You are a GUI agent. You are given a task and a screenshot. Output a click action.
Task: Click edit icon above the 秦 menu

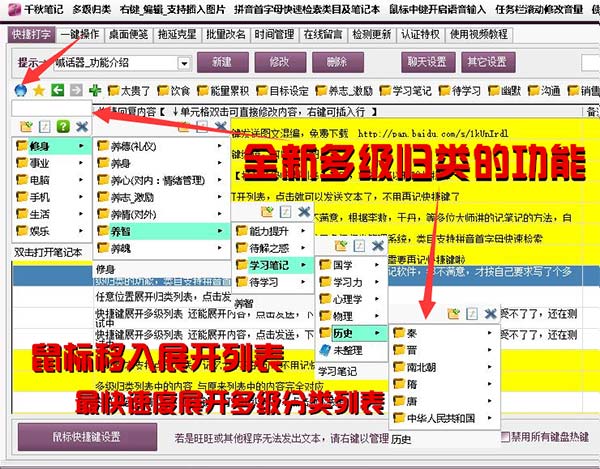[x=472, y=314]
